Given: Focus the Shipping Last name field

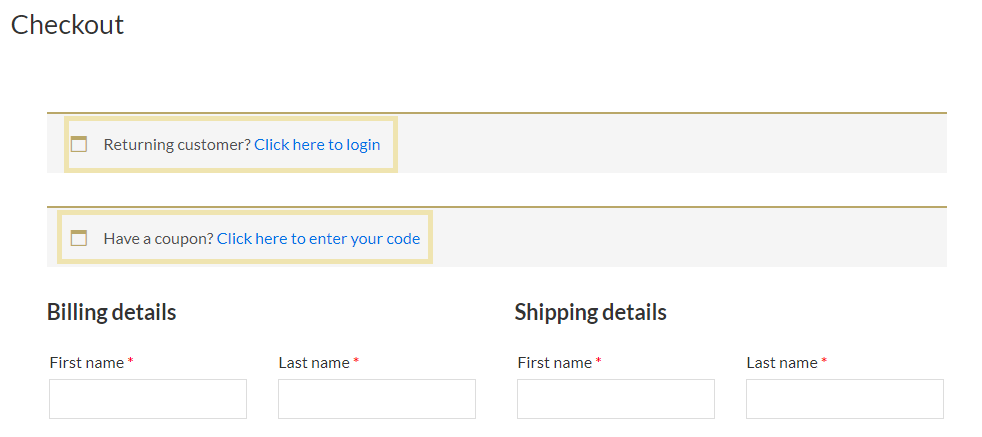Looking at the screenshot, I should 845,399.
